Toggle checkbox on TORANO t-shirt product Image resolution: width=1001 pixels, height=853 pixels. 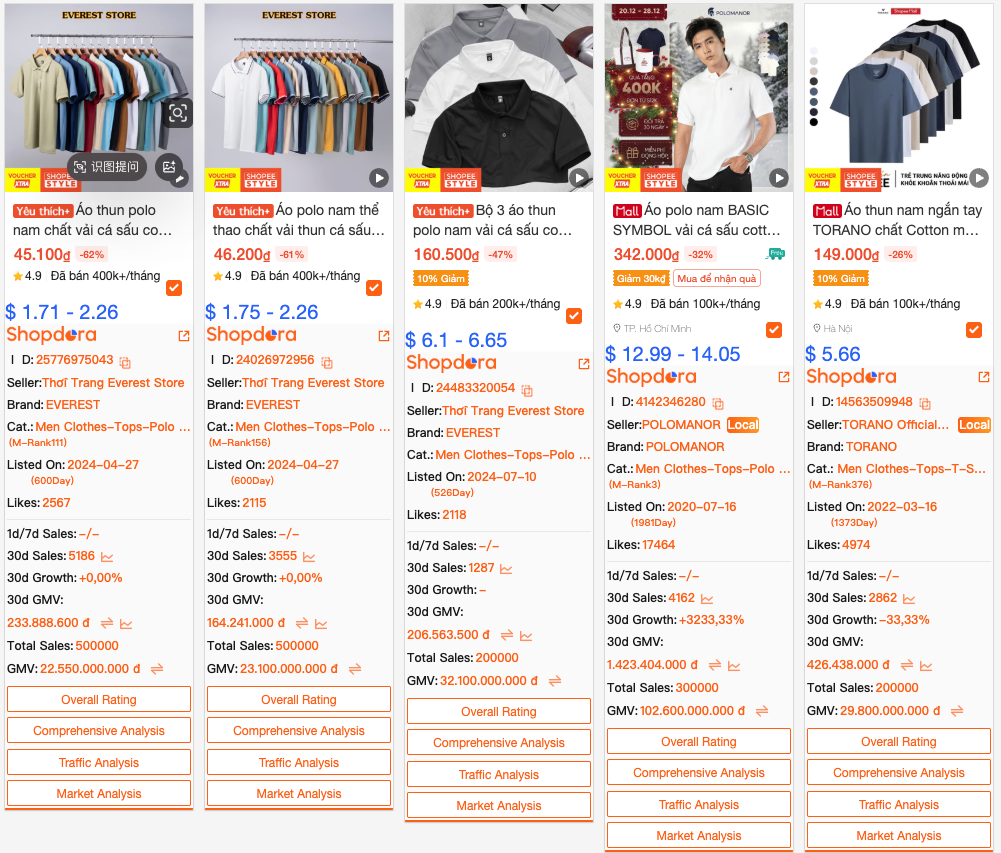[974, 330]
